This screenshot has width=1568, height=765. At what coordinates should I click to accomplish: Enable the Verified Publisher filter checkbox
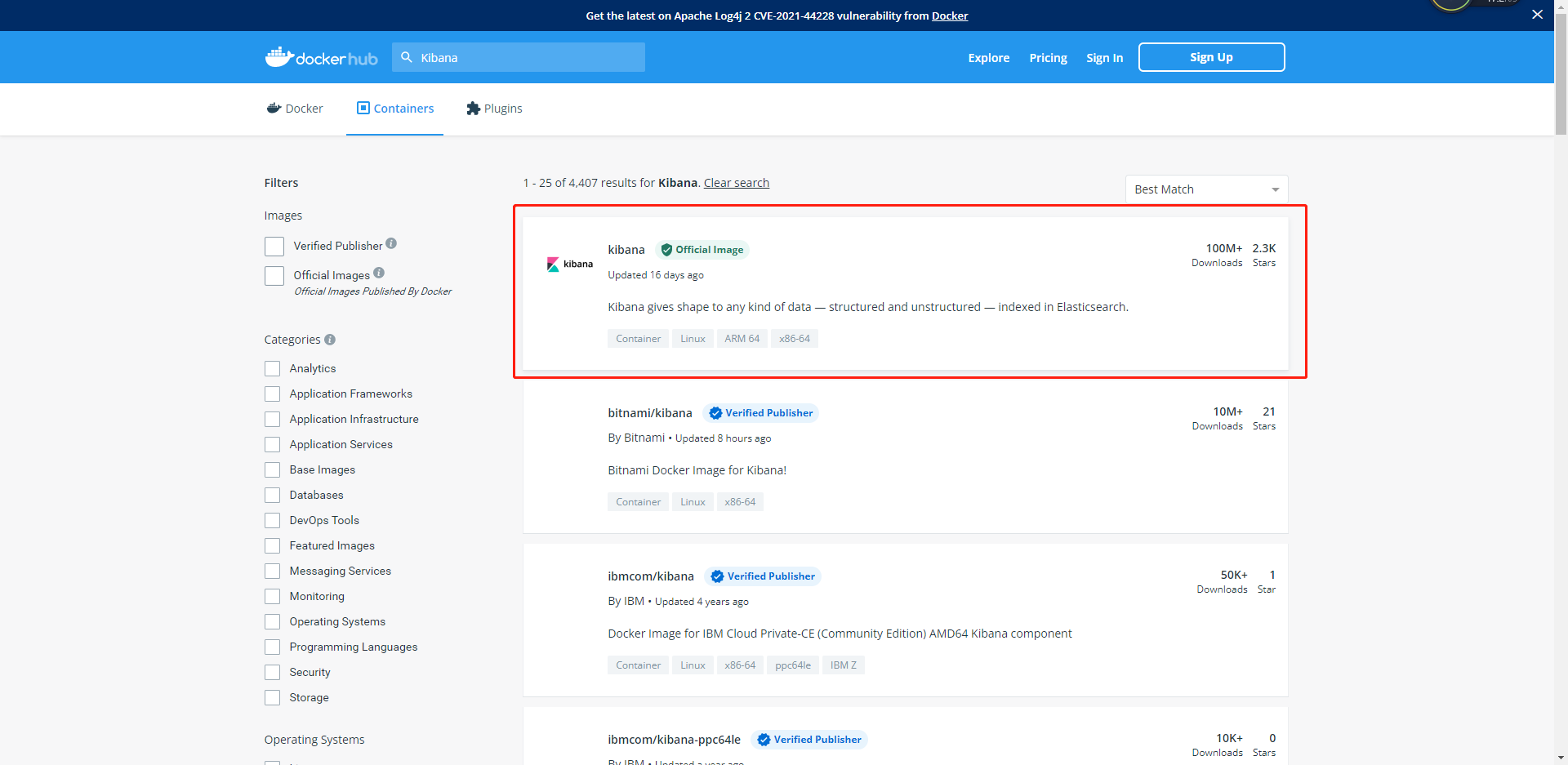274,247
